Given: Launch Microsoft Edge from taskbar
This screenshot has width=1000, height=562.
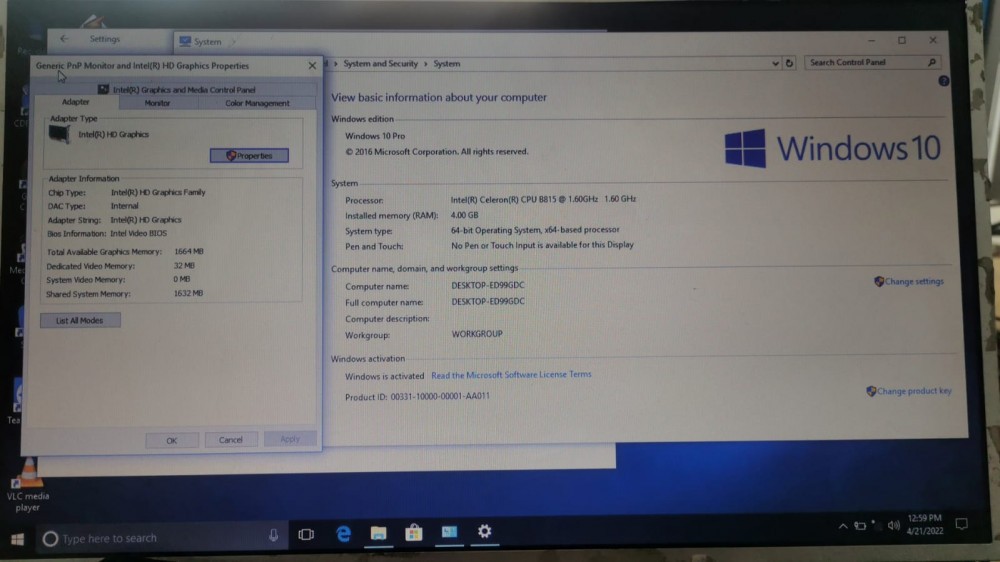Looking at the screenshot, I should pyautogui.click(x=343, y=533).
